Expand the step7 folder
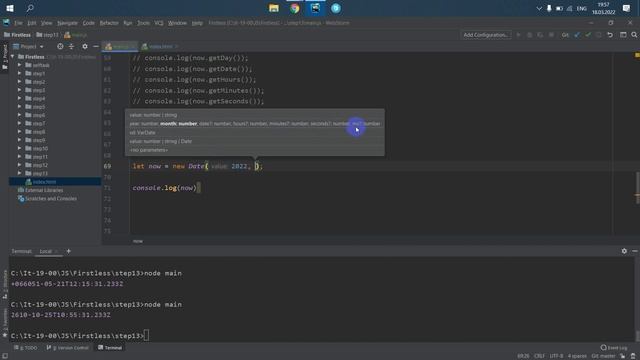Screen dimensions: 640x360 [19, 123]
